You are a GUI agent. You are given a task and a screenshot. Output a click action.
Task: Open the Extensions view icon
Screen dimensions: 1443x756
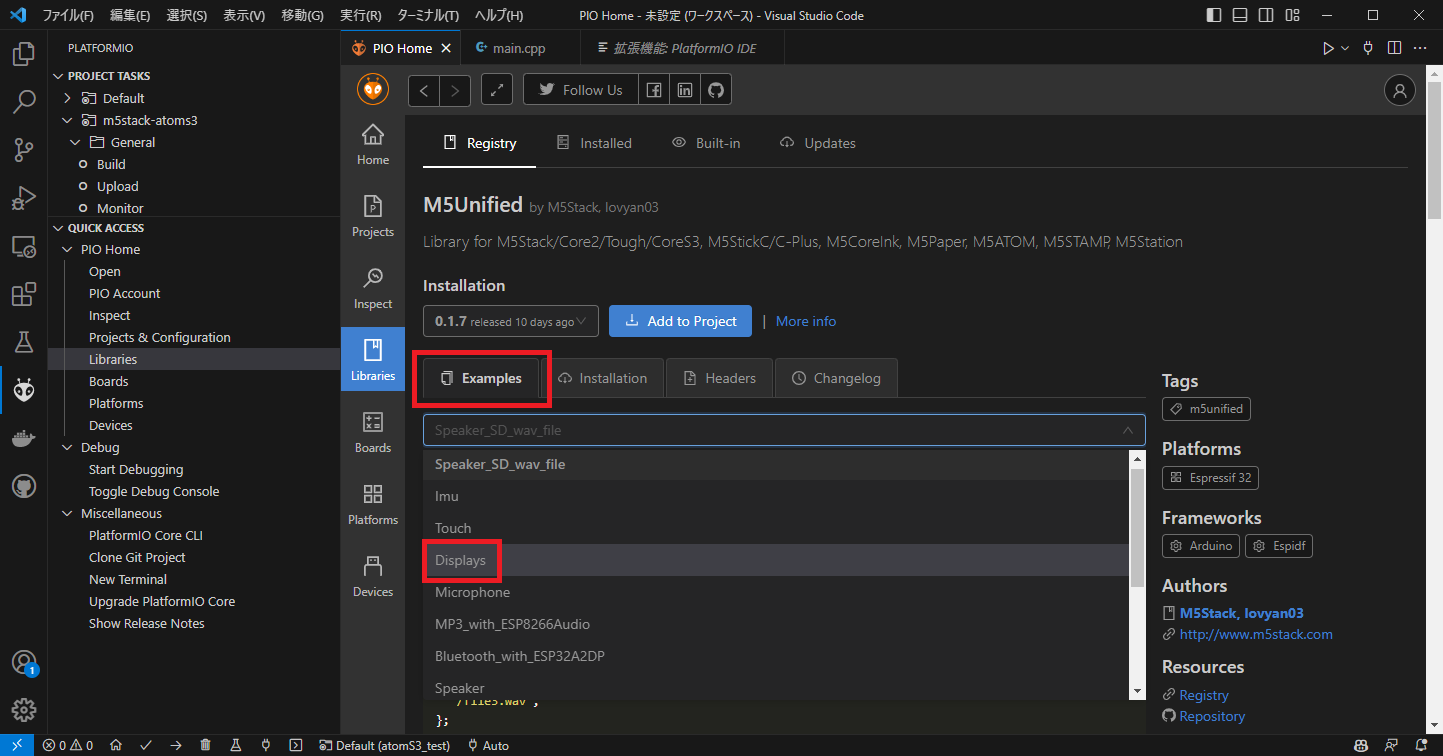(24, 295)
